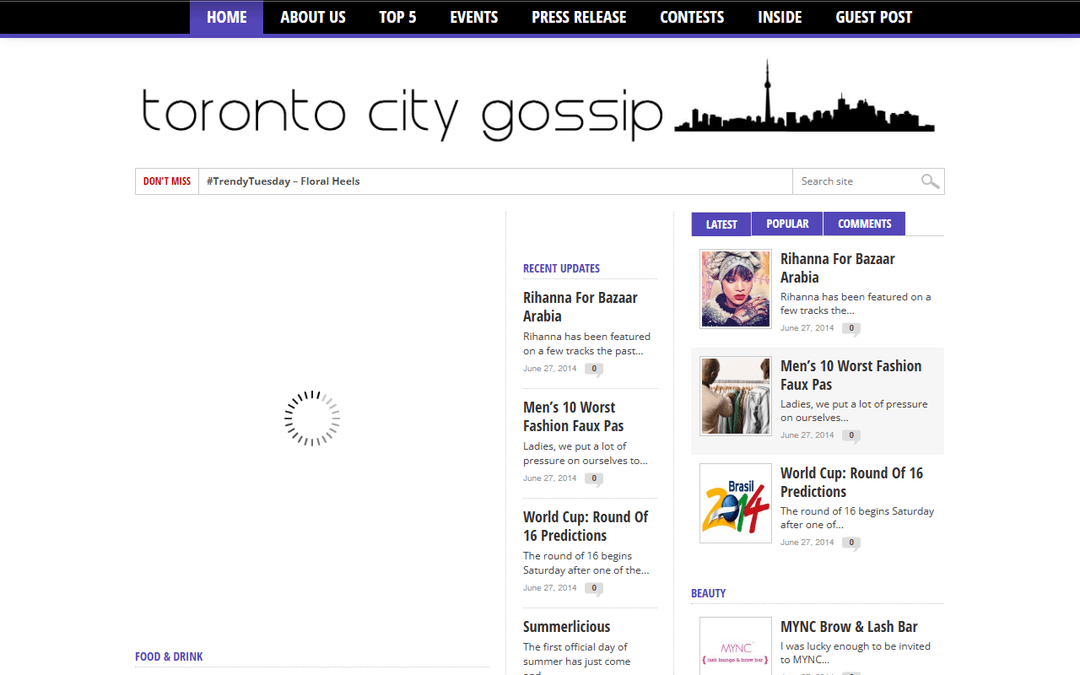Click the Search site input field

pyautogui.click(x=857, y=181)
